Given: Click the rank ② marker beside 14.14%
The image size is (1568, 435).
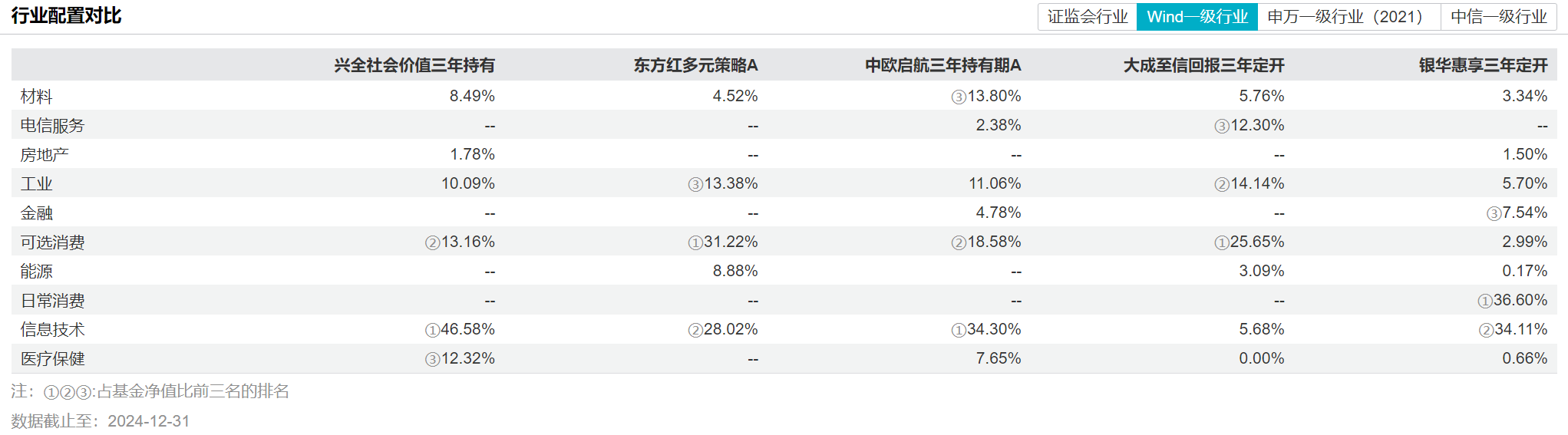Looking at the screenshot, I should click(1222, 185).
